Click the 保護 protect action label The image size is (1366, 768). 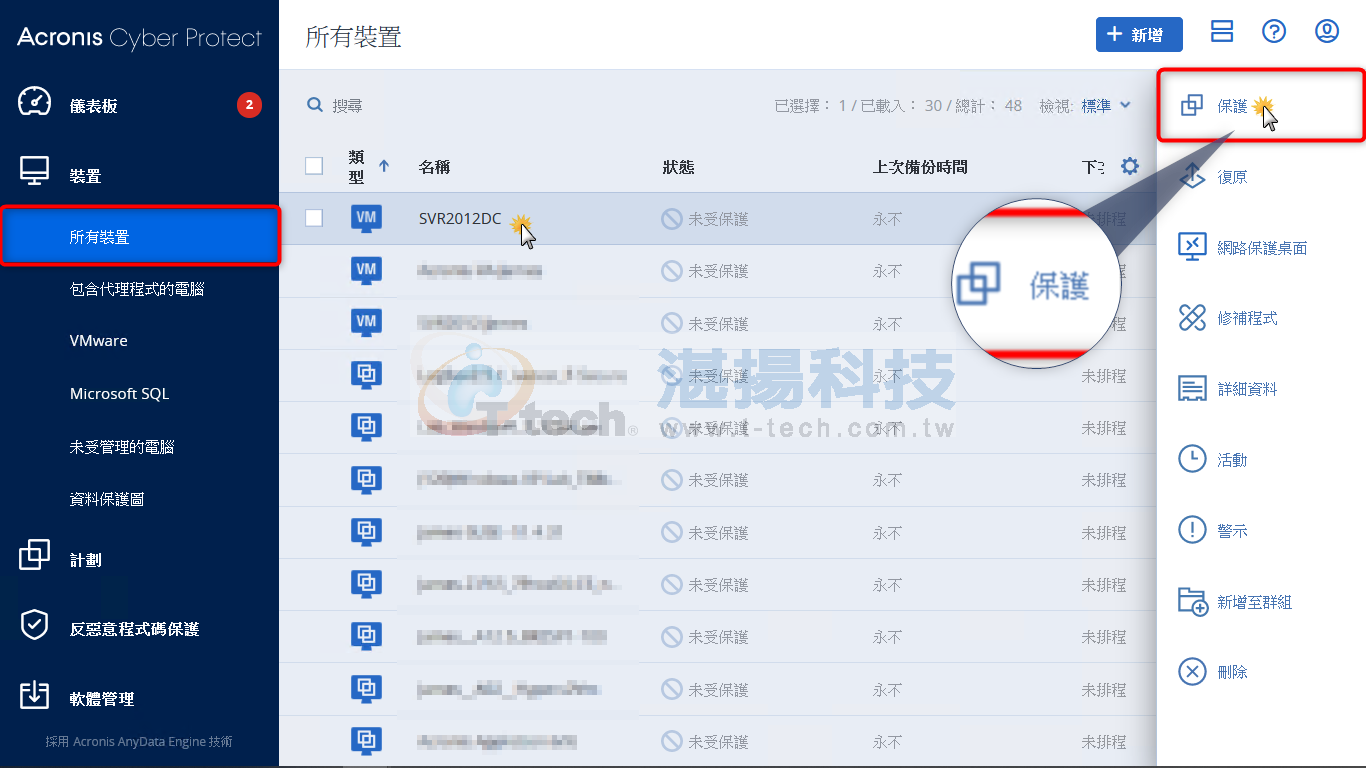1232,106
